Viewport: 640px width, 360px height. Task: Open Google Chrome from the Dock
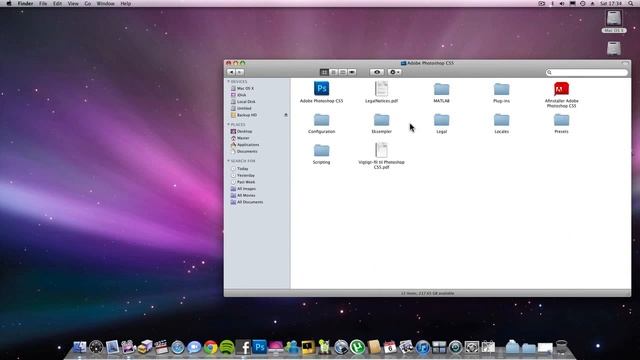click(211, 347)
